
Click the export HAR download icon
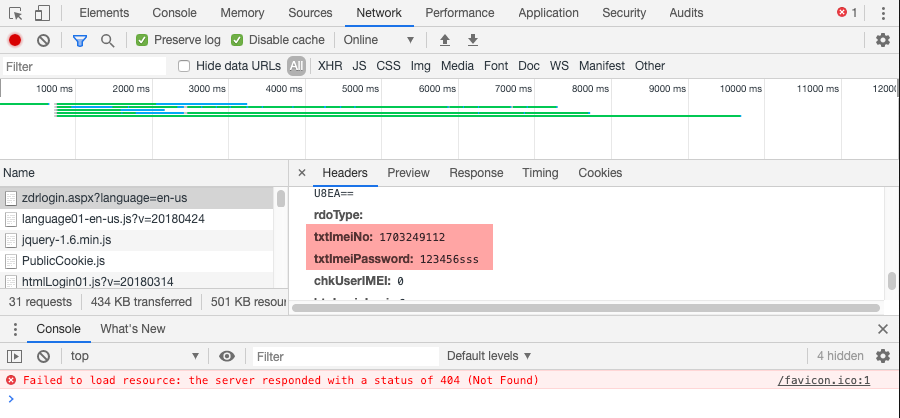pos(473,40)
